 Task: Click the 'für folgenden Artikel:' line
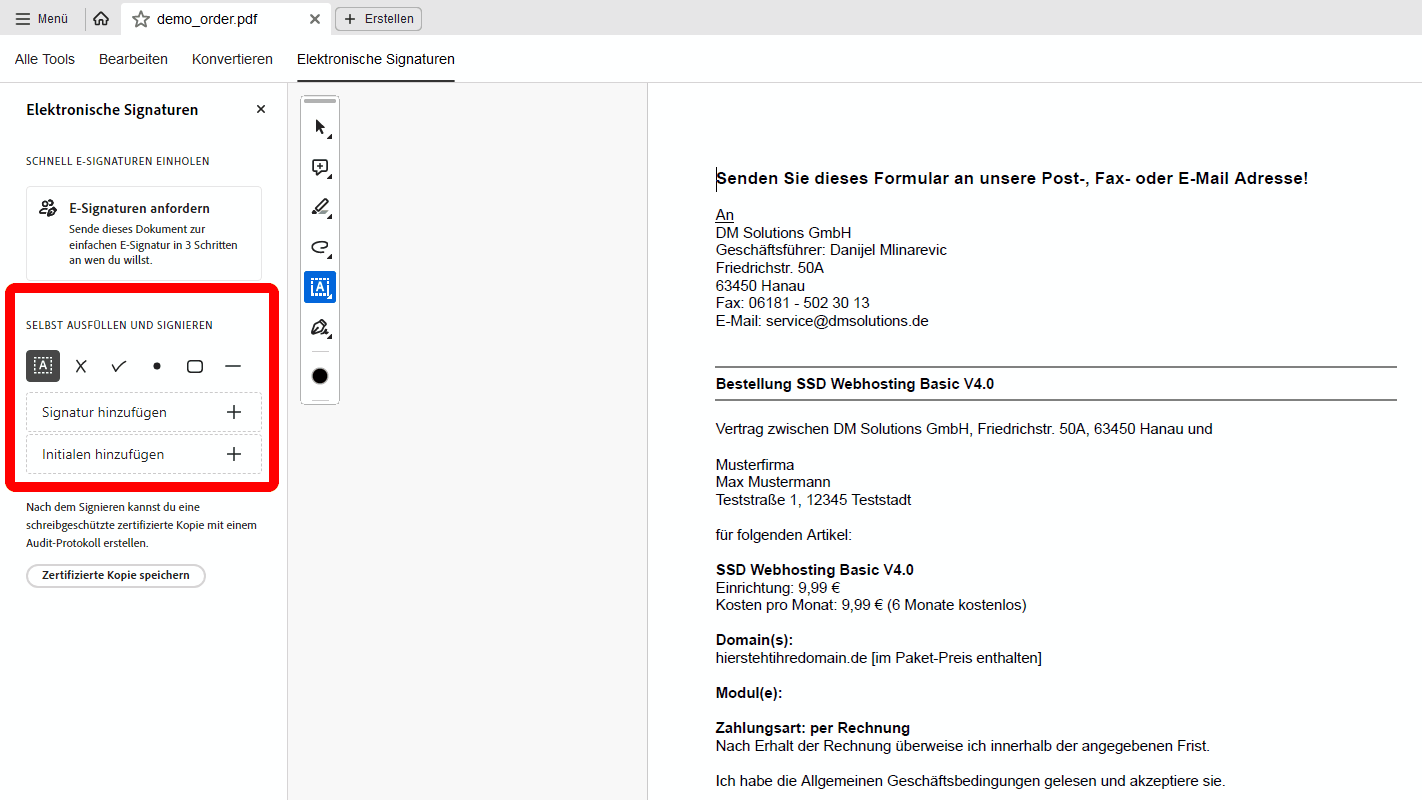click(x=784, y=535)
